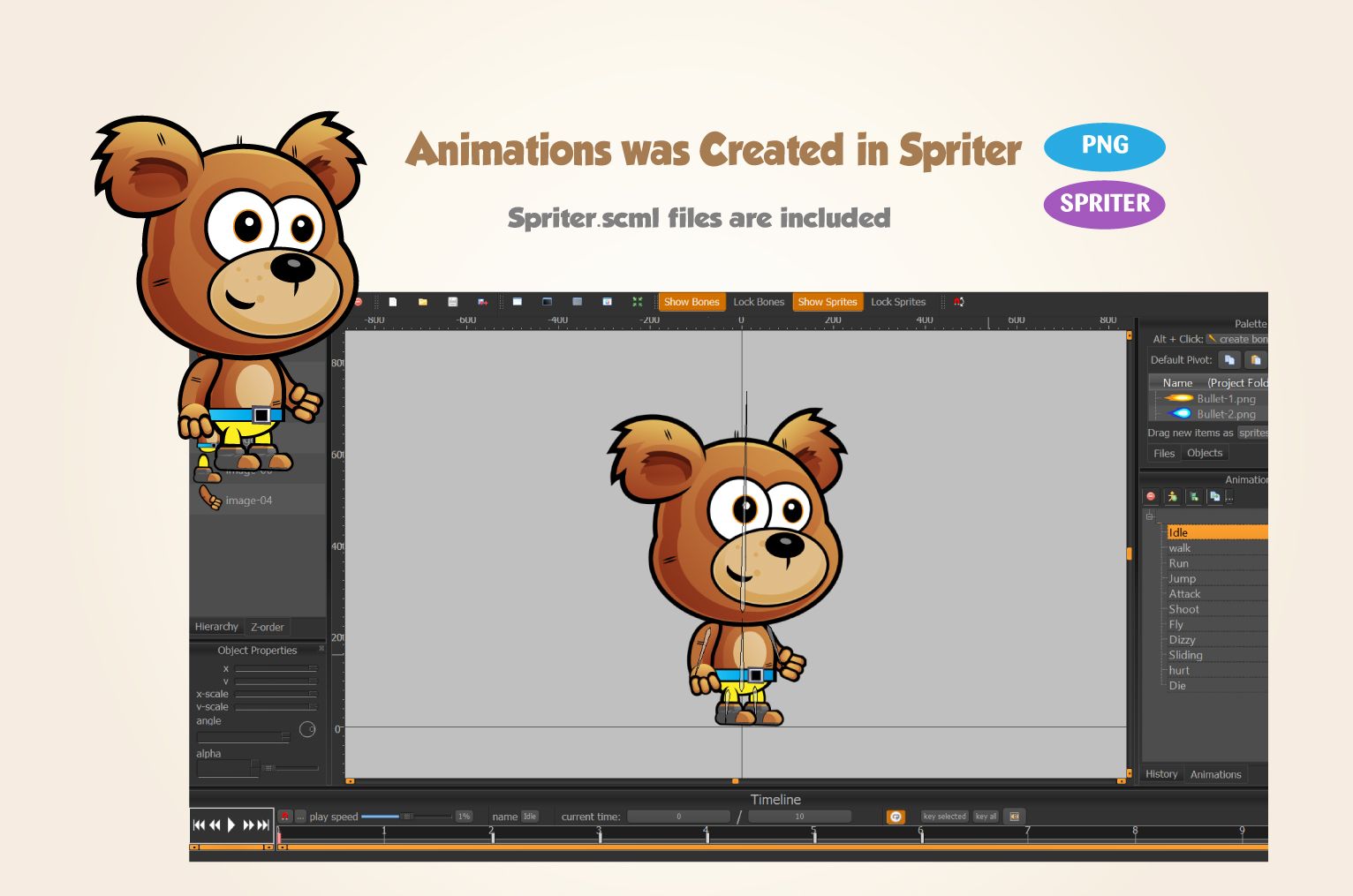Disable Show Sprites
The width and height of the screenshot is (1353, 896).
[828, 302]
